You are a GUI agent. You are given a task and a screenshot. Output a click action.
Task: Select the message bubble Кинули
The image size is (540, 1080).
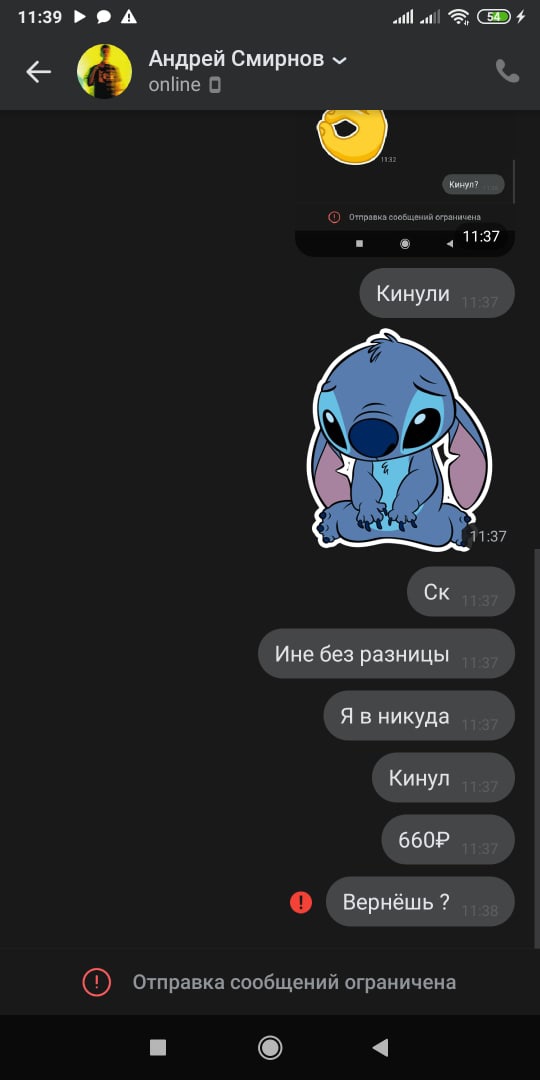click(437, 293)
